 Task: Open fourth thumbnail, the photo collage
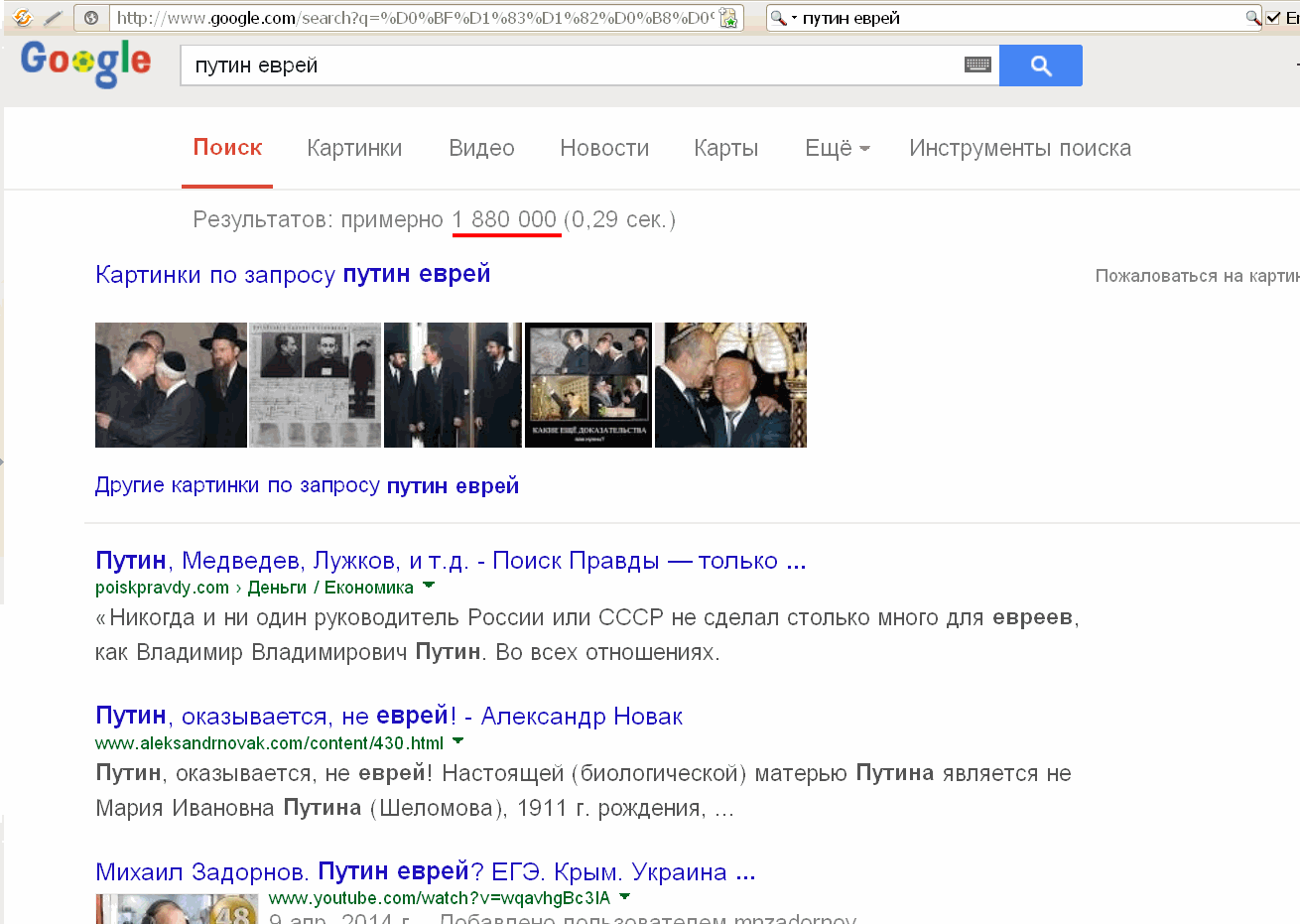(588, 385)
